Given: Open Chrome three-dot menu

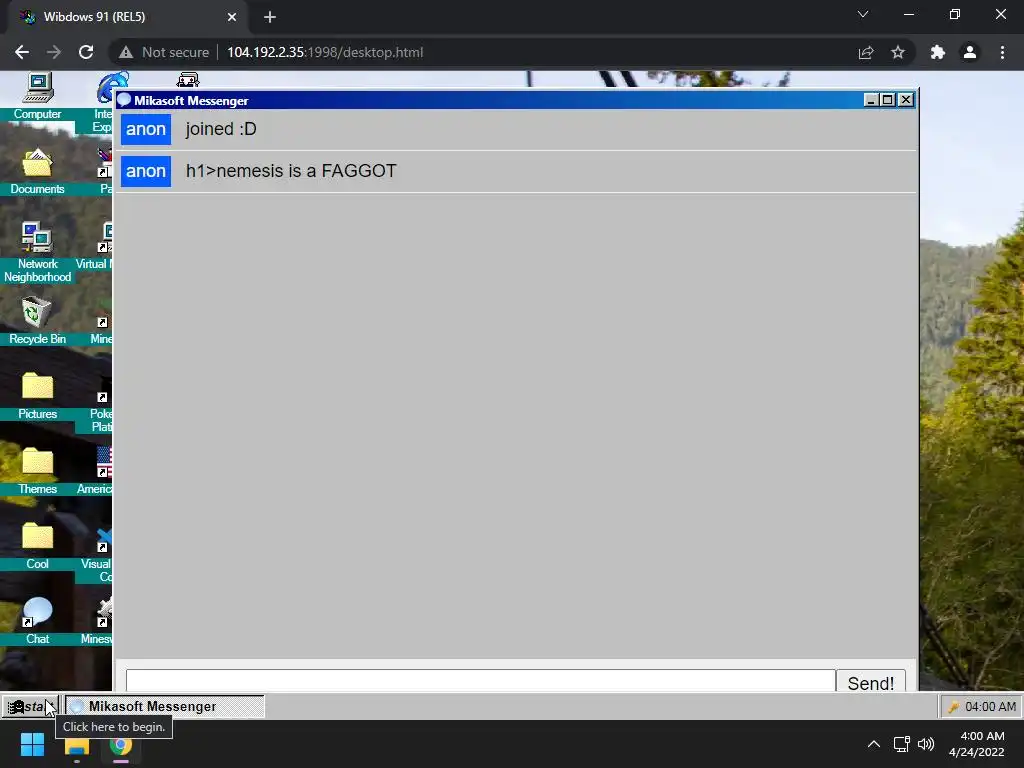Looking at the screenshot, I should point(1002,52).
